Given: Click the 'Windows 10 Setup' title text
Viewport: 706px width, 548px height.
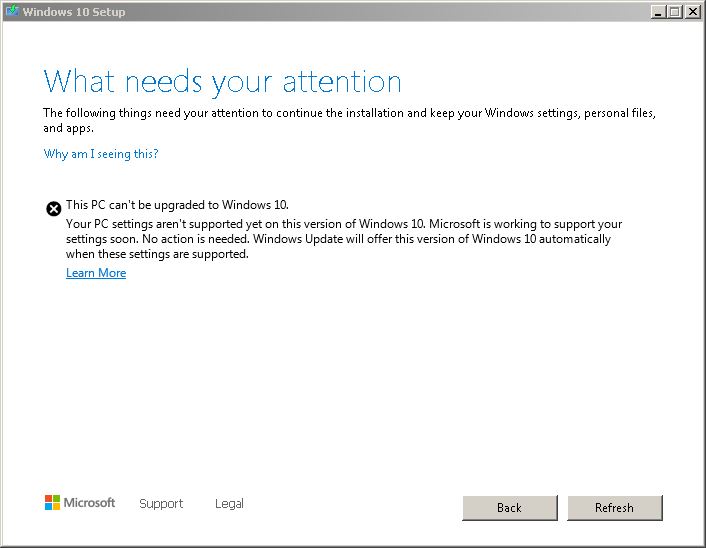Looking at the screenshot, I should (x=74, y=12).
